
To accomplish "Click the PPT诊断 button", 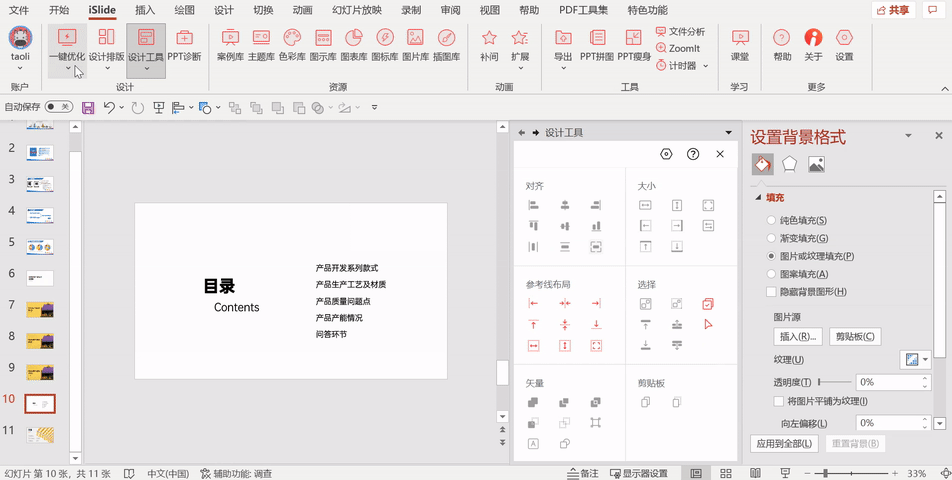I will tap(185, 45).
